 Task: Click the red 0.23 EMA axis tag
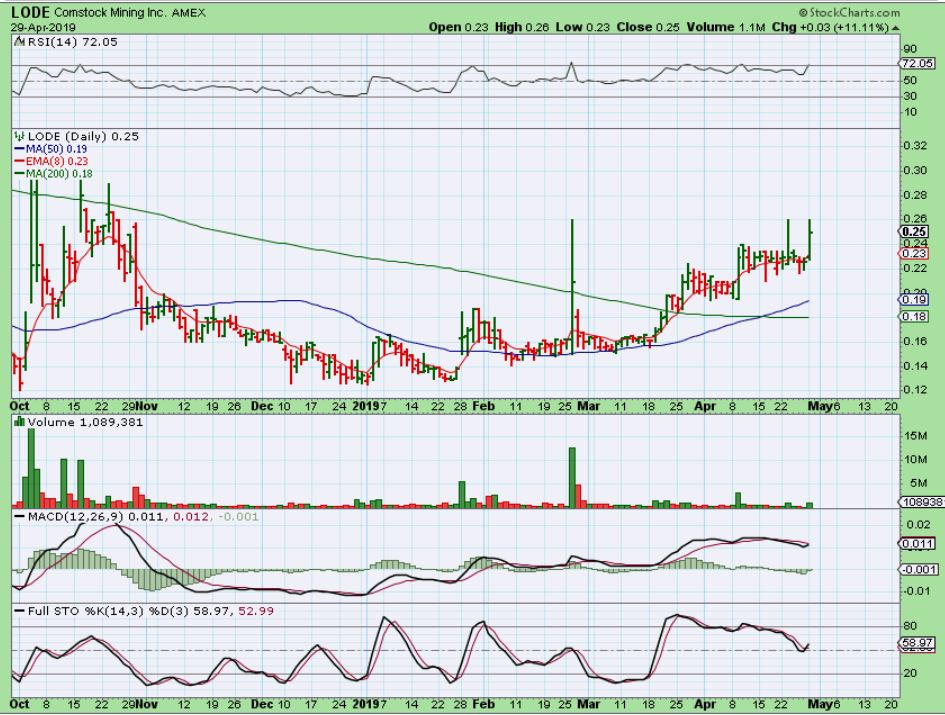tap(916, 254)
